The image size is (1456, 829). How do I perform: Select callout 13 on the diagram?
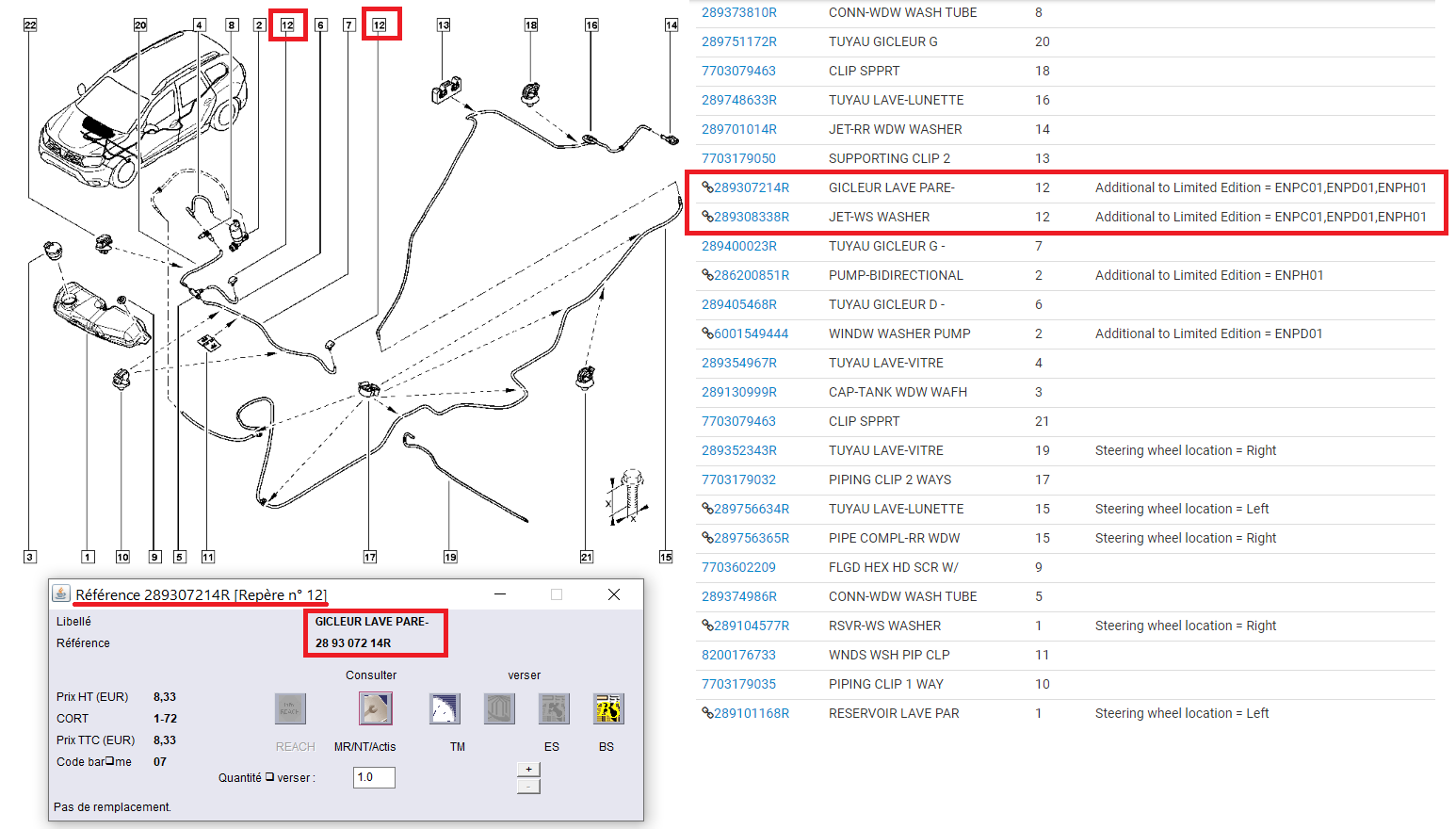pyautogui.click(x=444, y=25)
